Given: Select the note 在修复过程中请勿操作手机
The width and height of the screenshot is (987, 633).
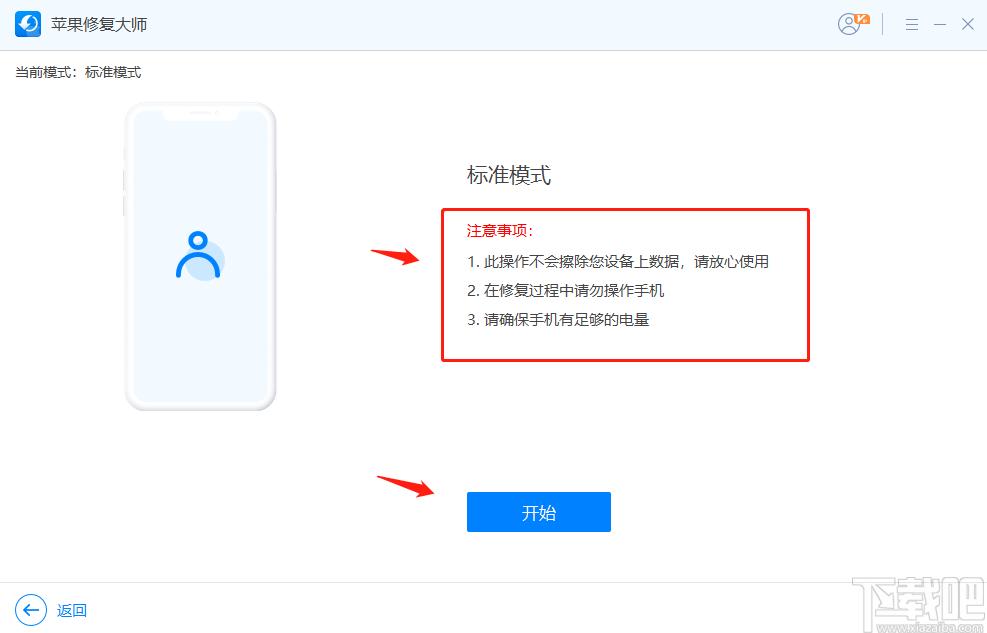Looking at the screenshot, I should [x=565, y=291].
